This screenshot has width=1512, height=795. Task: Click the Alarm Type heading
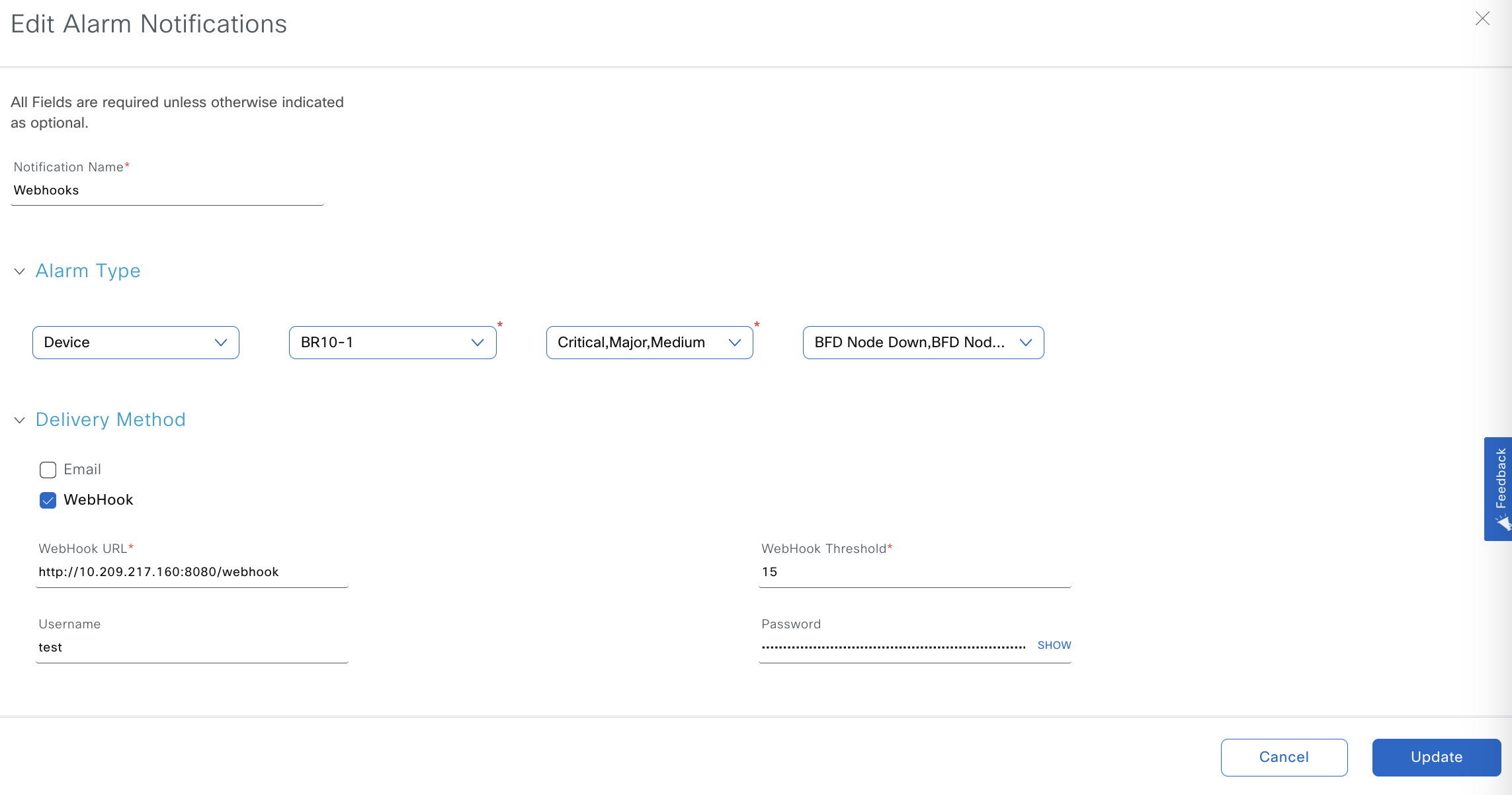coord(88,271)
